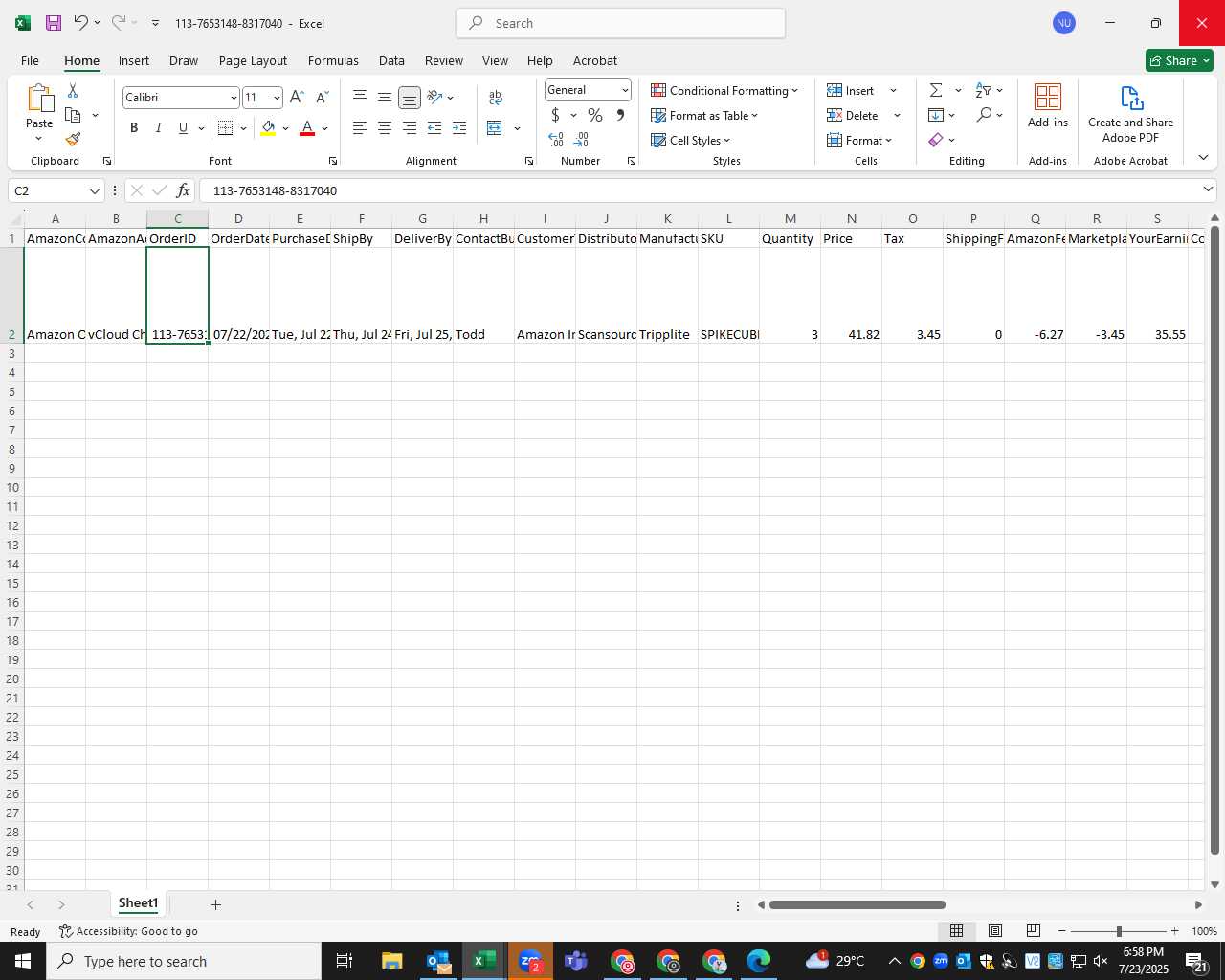Apply the red font color

click(307, 127)
